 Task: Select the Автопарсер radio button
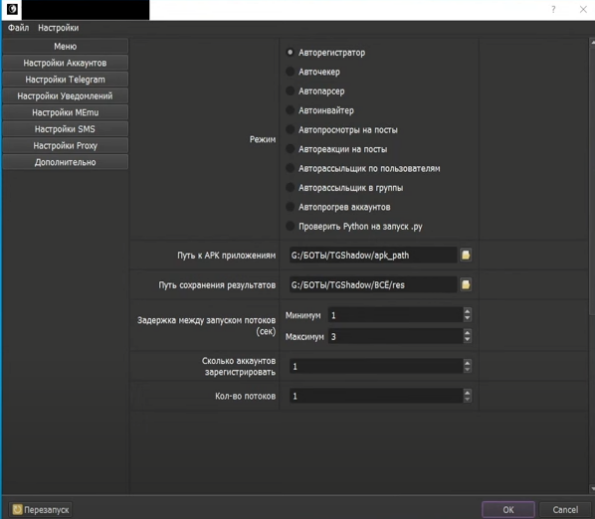pyautogui.click(x=290, y=91)
